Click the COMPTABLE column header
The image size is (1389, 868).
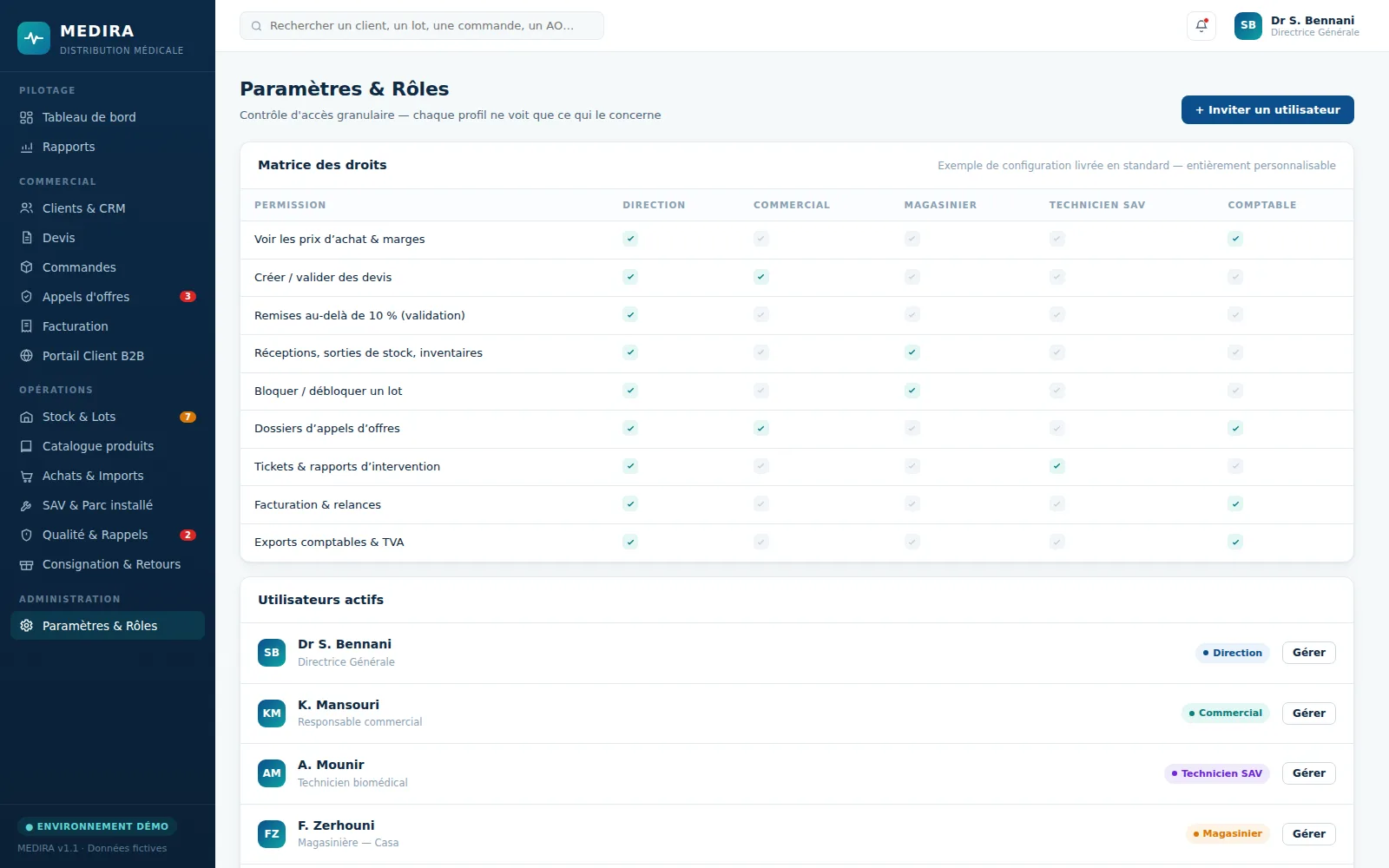[x=1262, y=205]
